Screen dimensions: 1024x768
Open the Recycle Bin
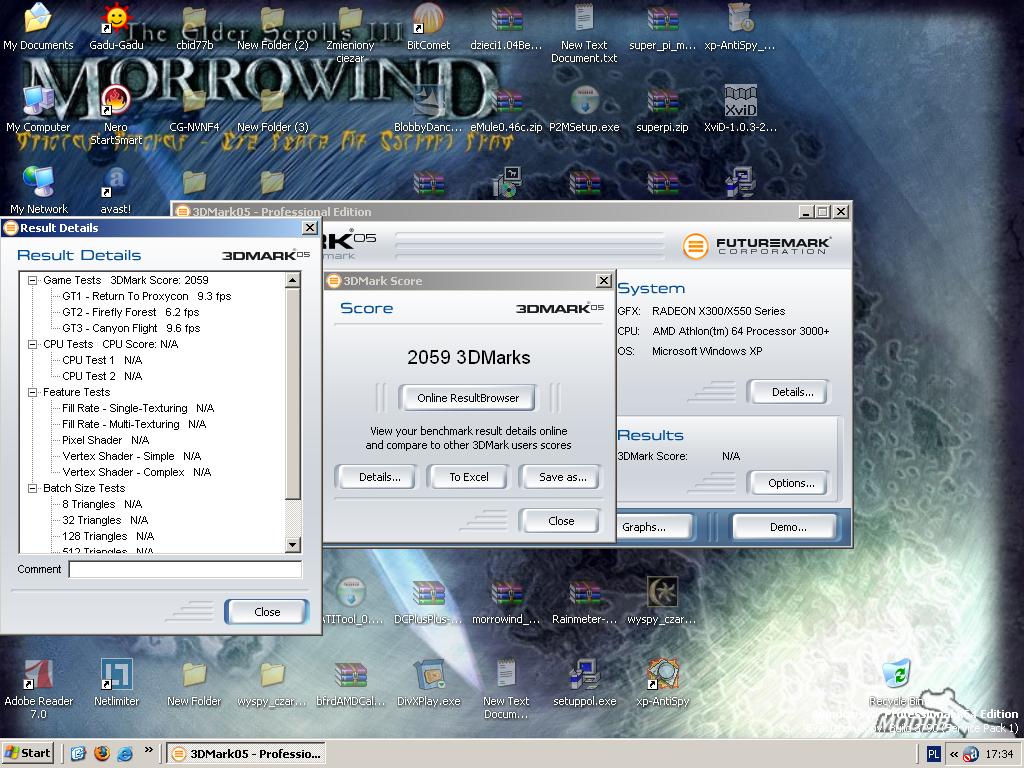(896, 682)
